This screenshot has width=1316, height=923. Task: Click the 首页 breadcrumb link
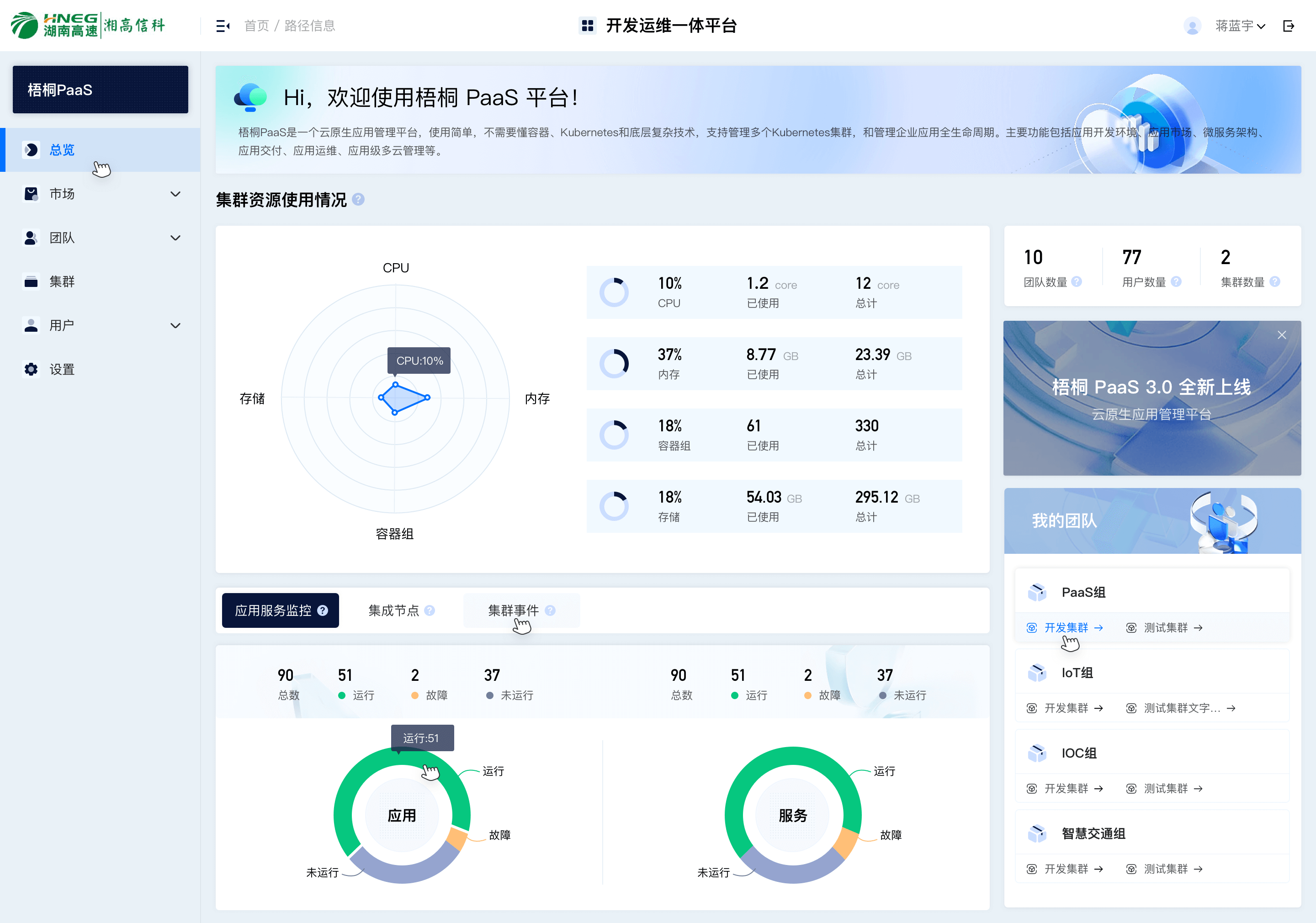(256, 26)
